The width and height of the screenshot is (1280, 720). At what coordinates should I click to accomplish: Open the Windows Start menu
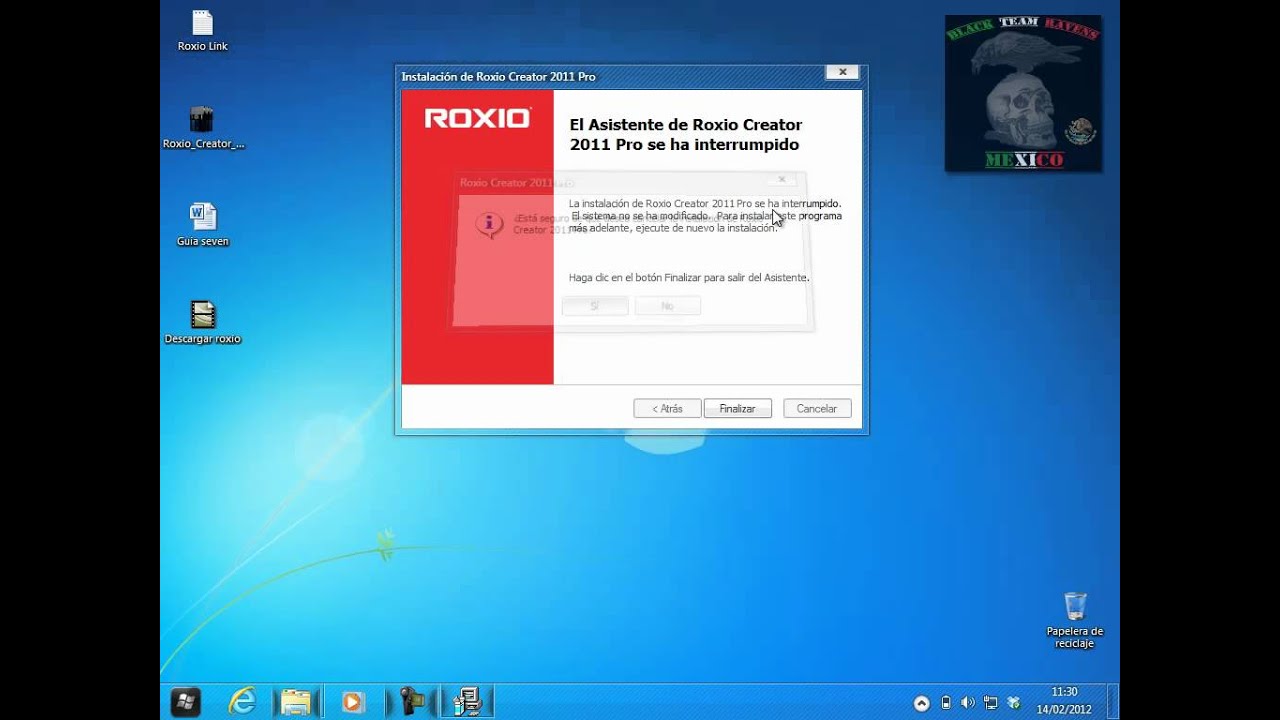(185, 702)
